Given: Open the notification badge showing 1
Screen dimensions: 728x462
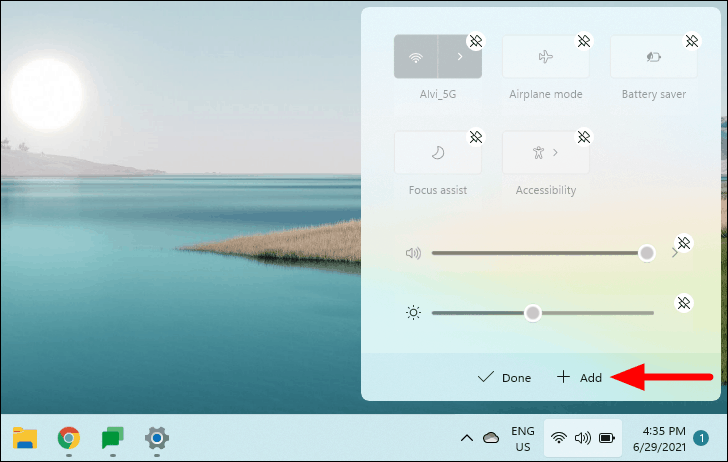Looking at the screenshot, I should pyautogui.click(x=701, y=438).
